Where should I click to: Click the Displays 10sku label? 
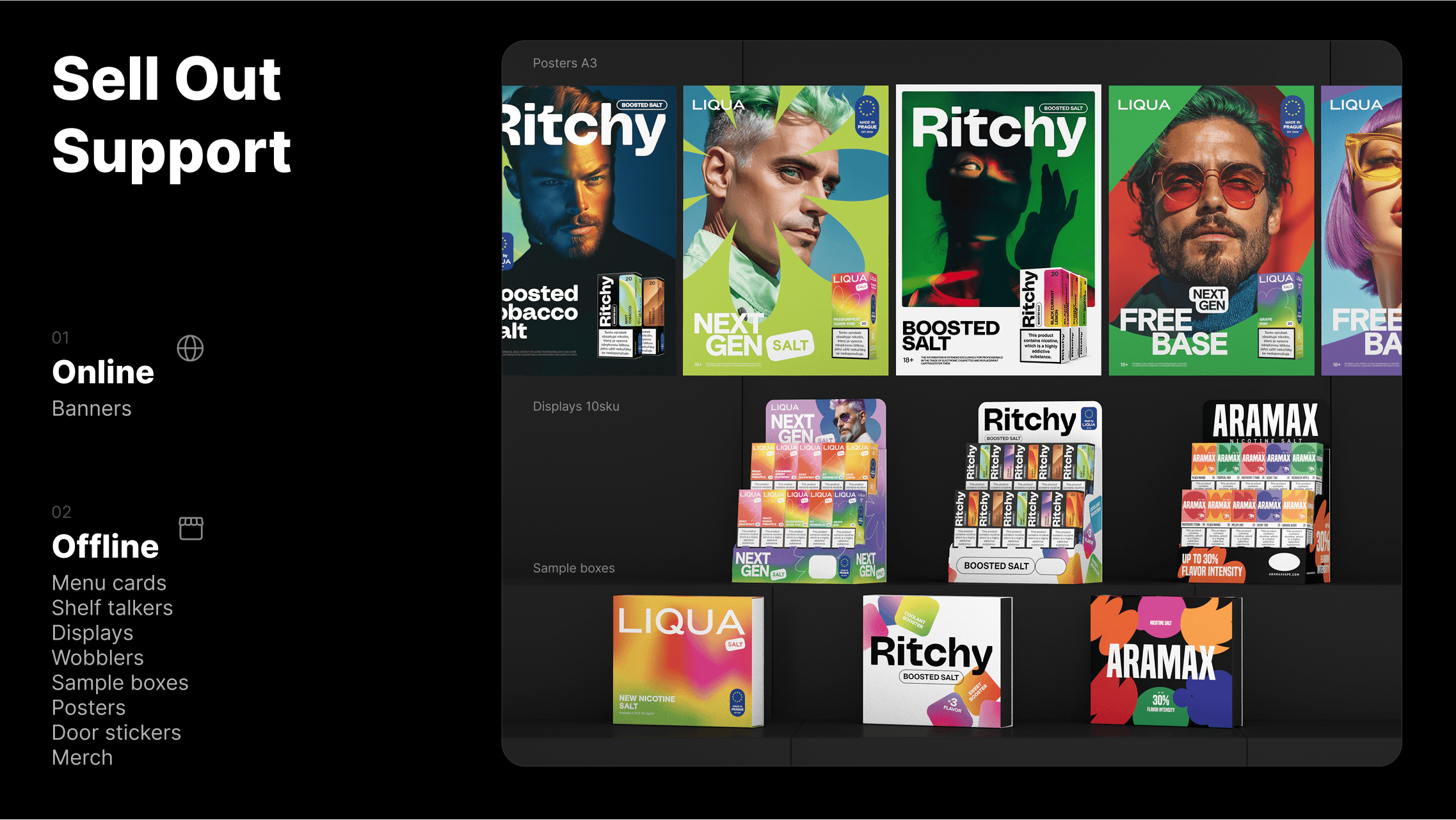click(x=576, y=407)
